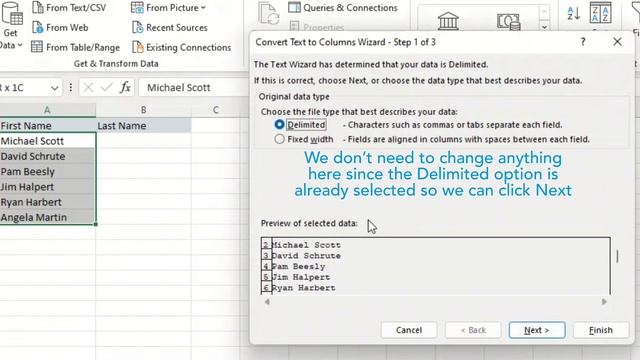Expand the data types gallery
The image size is (640, 360).
click(x=544, y=27)
